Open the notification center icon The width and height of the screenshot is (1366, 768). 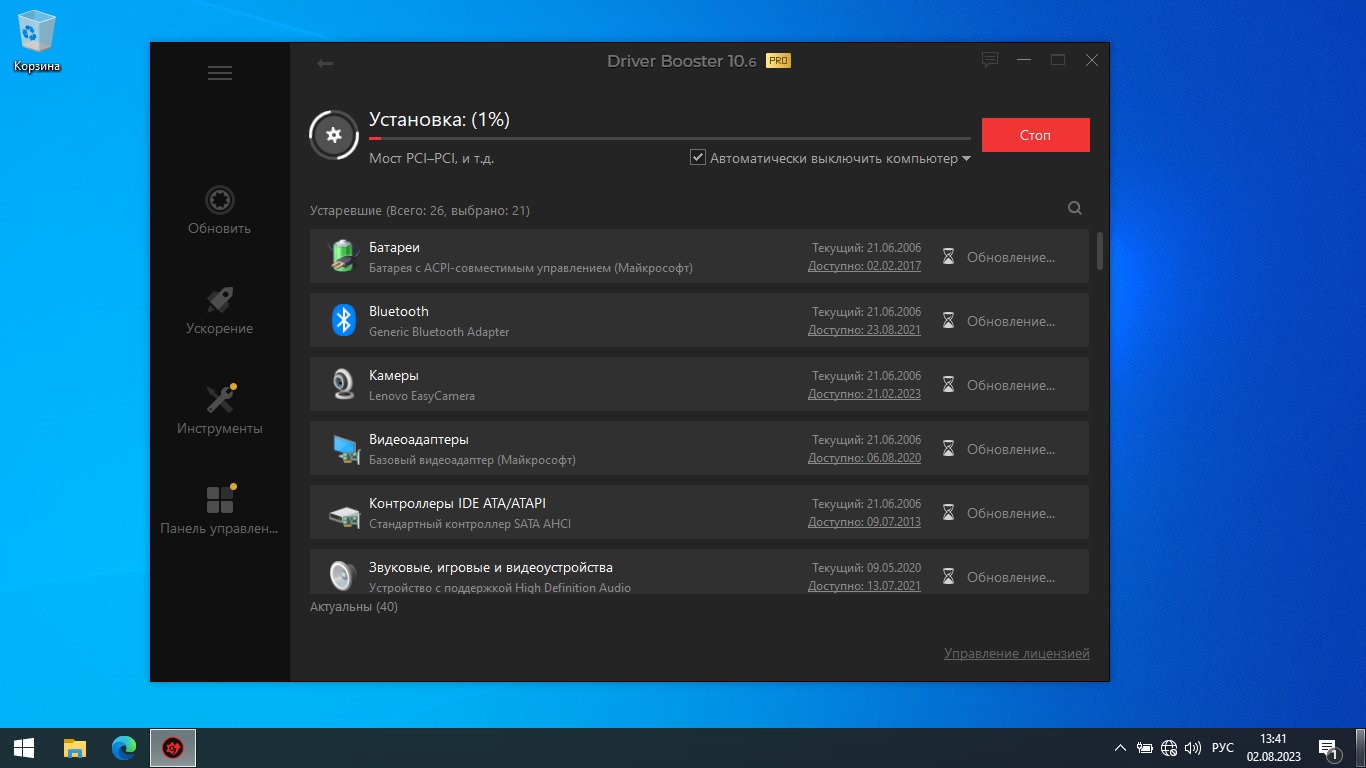click(1329, 748)
